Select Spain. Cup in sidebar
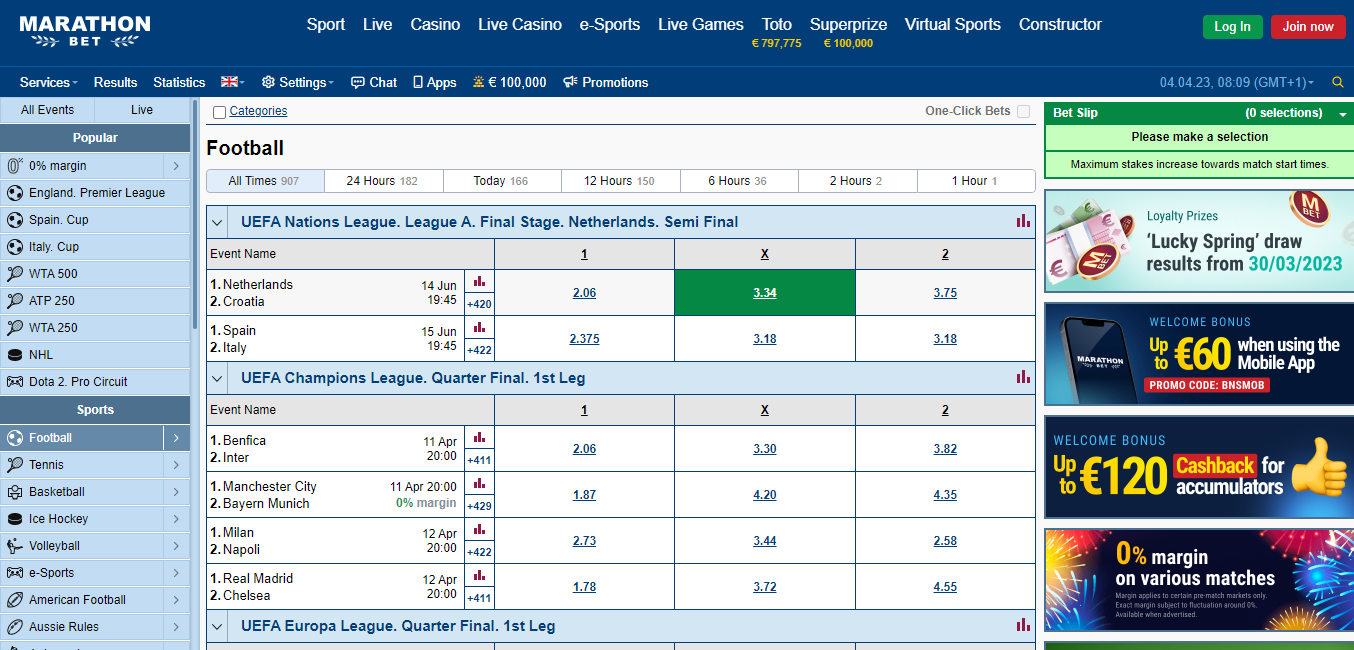The width and height of the screenshot is (1354, 650). [x=95, y=220]
